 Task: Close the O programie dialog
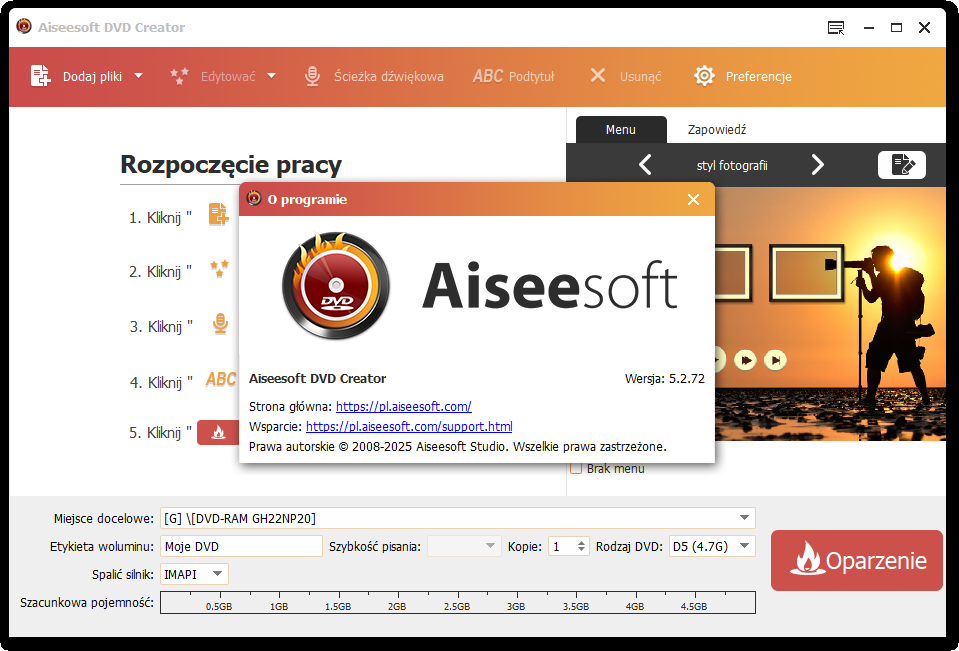(x=693, y=199)
